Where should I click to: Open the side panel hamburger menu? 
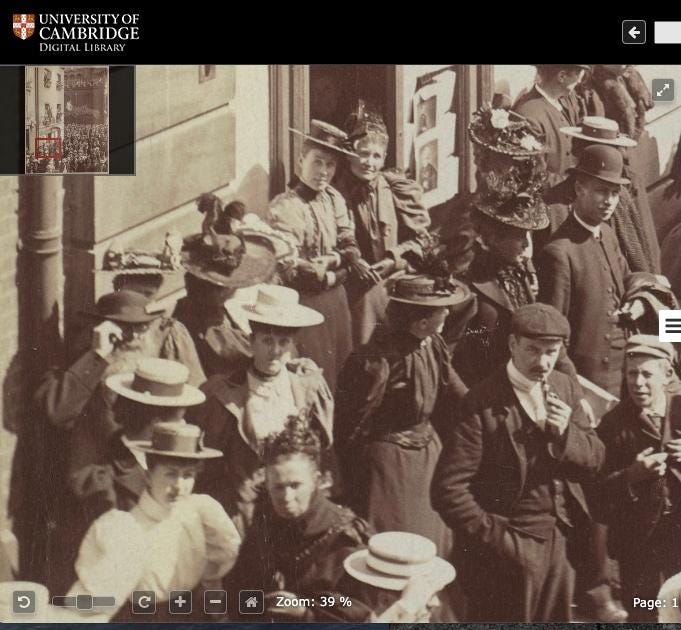(x=671, y=326)
